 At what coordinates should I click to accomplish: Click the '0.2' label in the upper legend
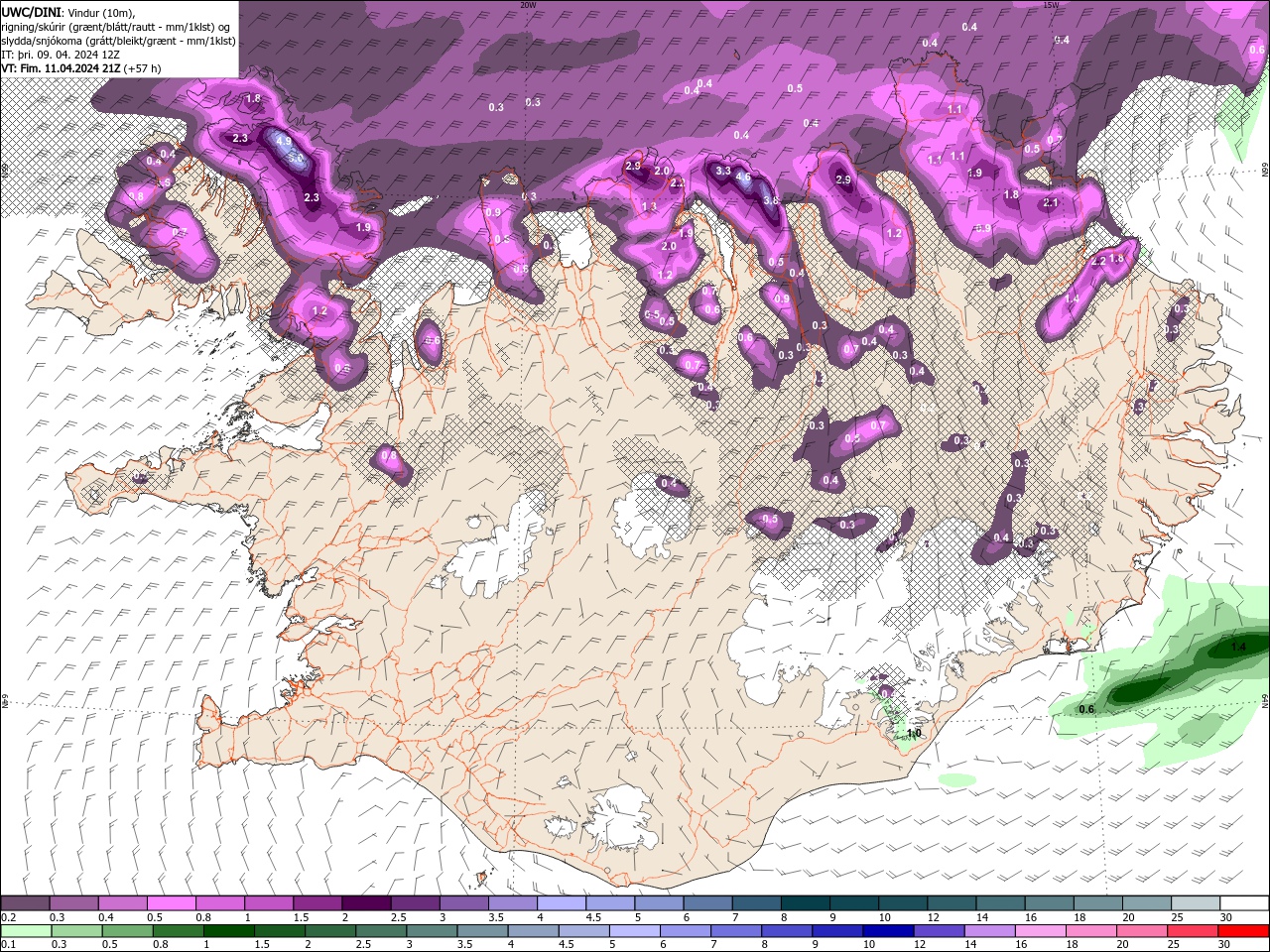(x=9, y=917)
